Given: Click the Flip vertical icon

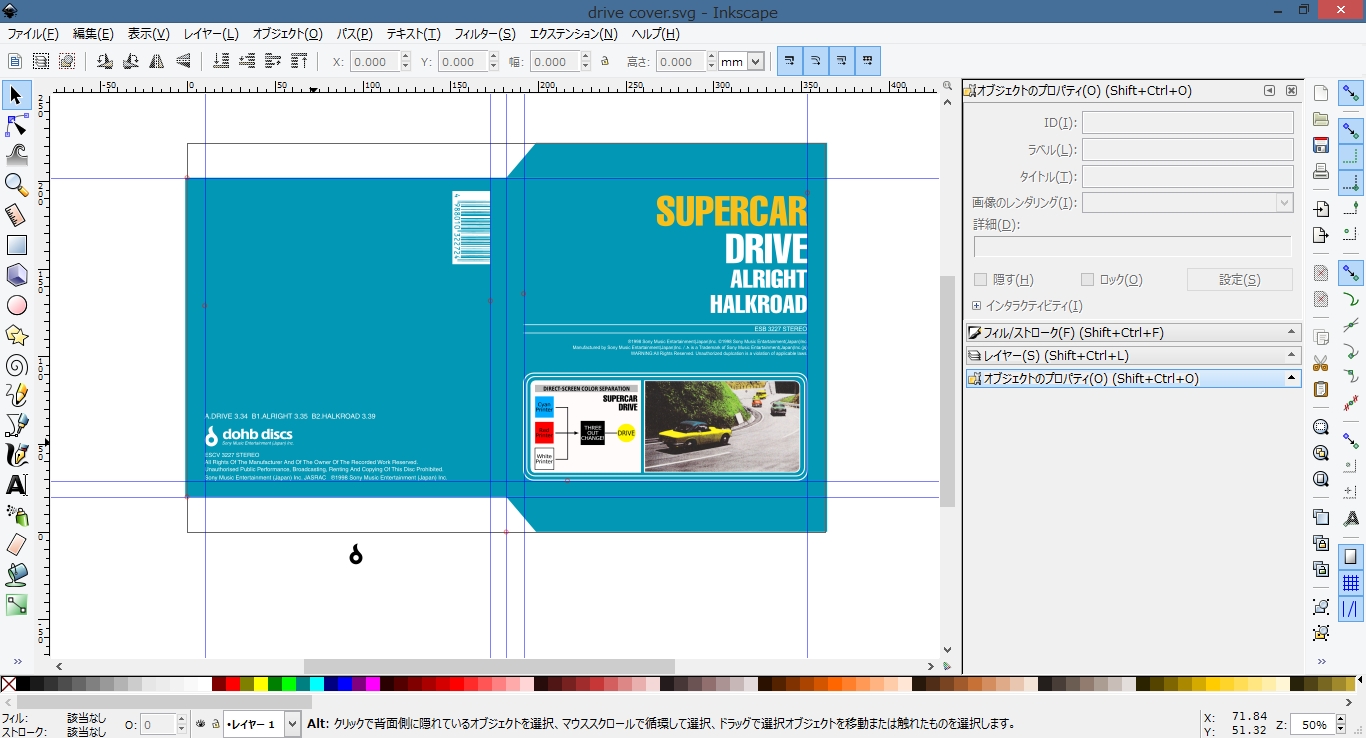Looking at the screenshot, I should pos(183,62).
